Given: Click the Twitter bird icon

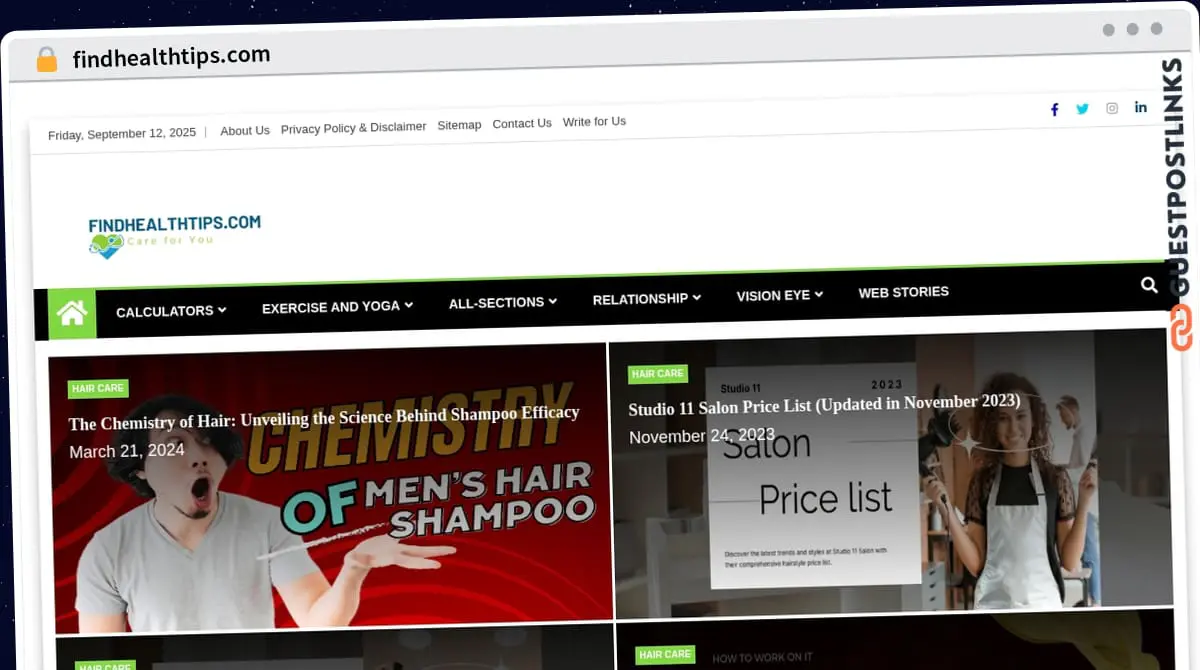Looking at the screenshot, I should pyautogui.click(x=1083, y=109).
